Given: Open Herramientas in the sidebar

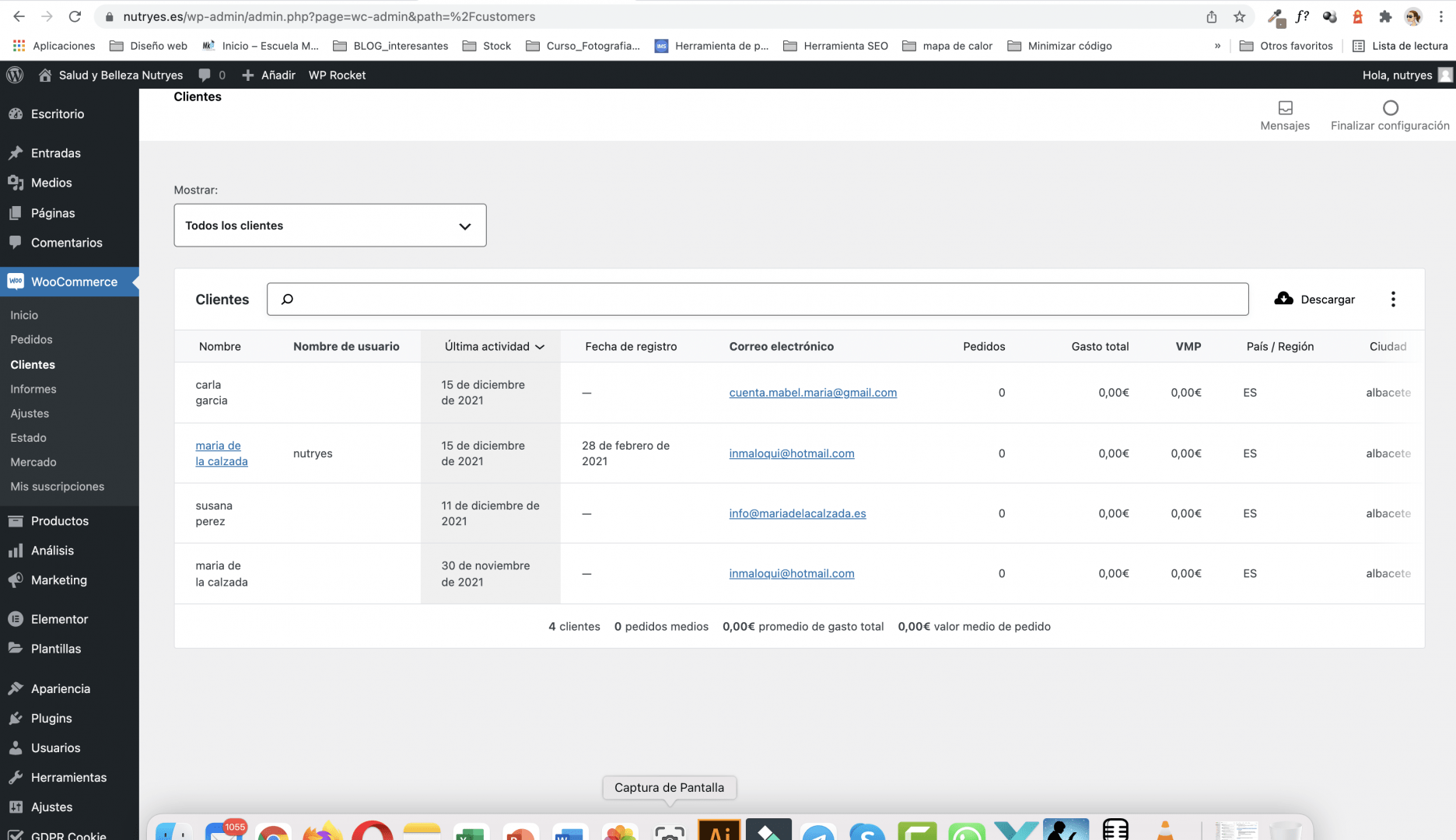Looking at the screenshot, I should coord(69,778).
